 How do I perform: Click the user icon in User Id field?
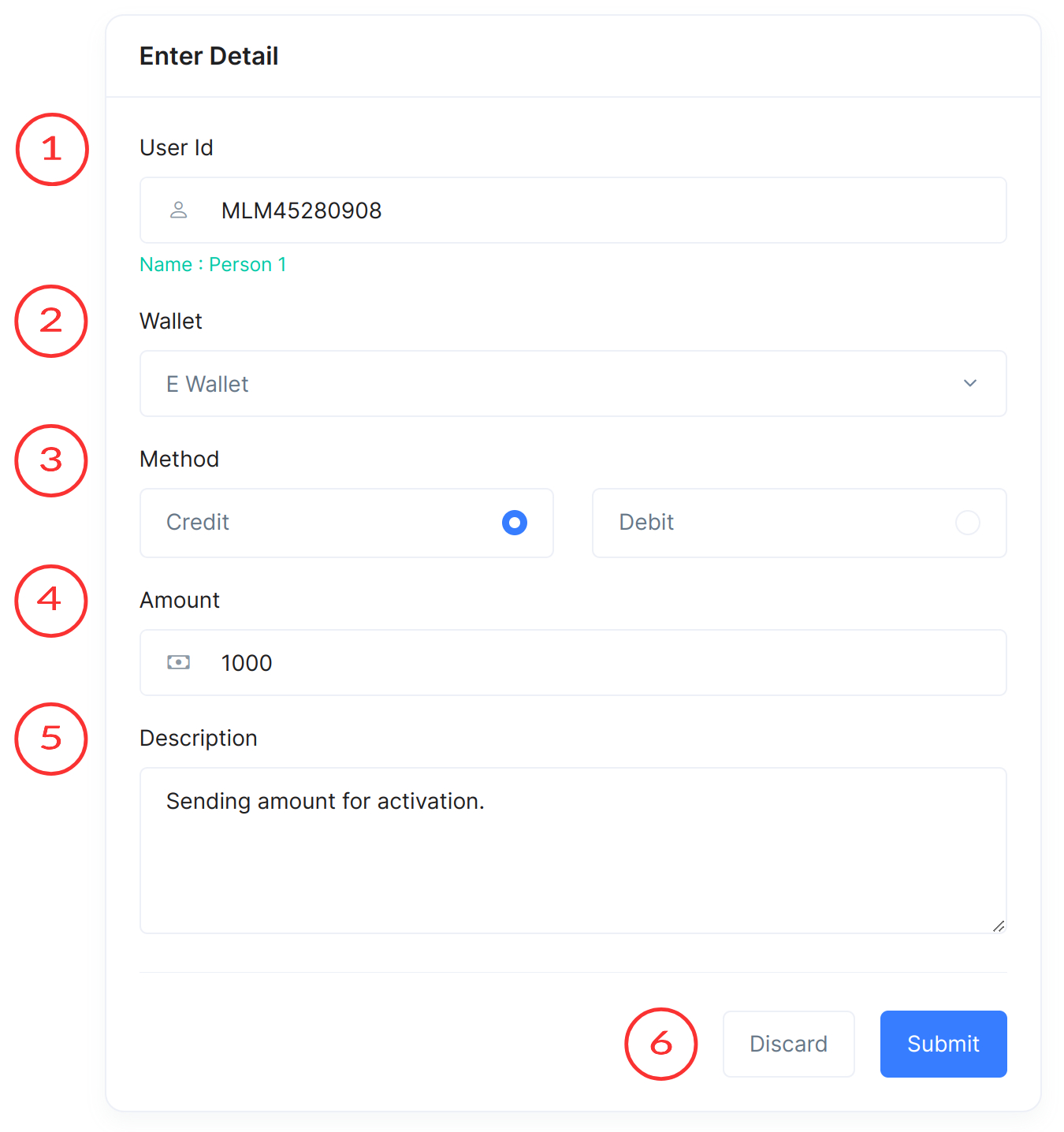click(179, 210)
